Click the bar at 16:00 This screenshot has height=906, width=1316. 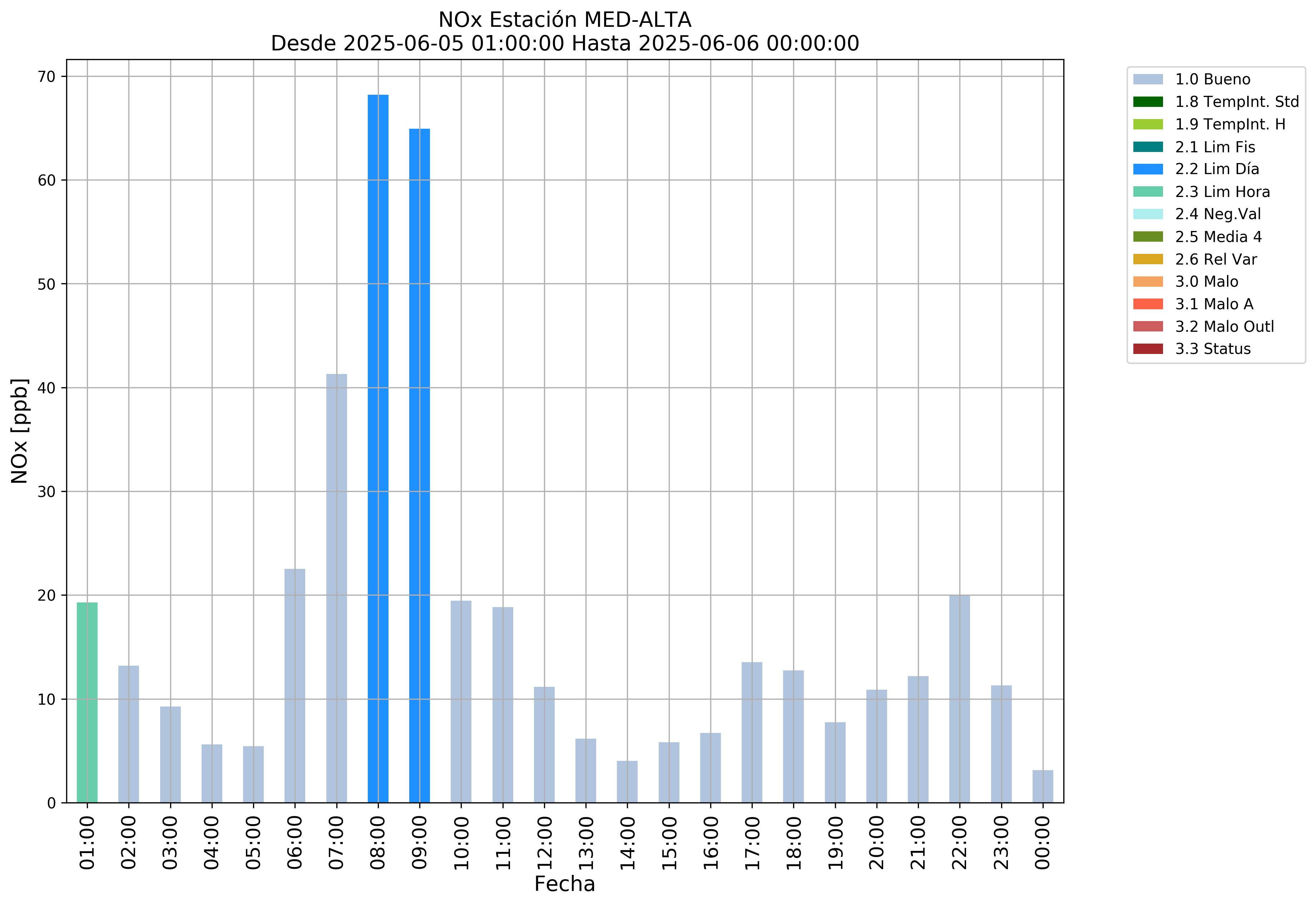click(711, 768)
